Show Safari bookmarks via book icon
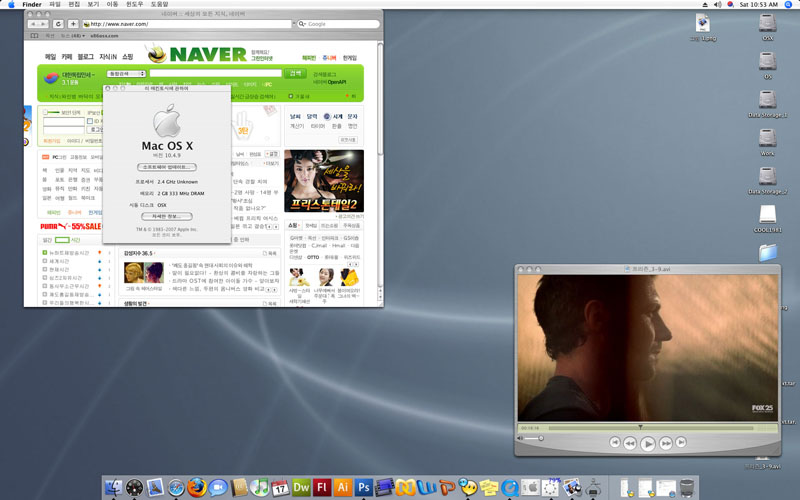The height and width of the screenshot is (500, 800). click(34, 36)
